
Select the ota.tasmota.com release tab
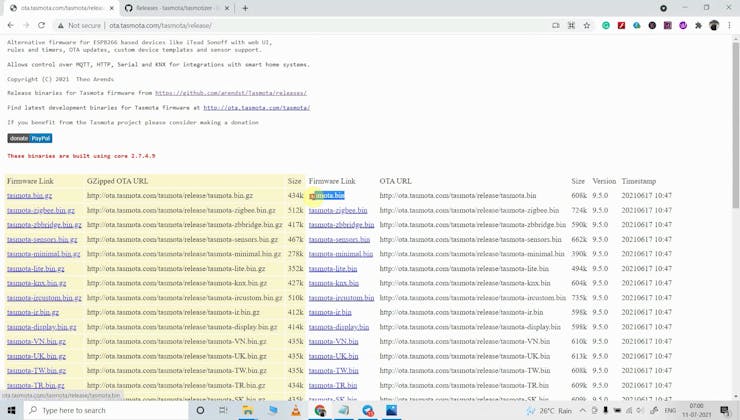[x=60, y=8]
